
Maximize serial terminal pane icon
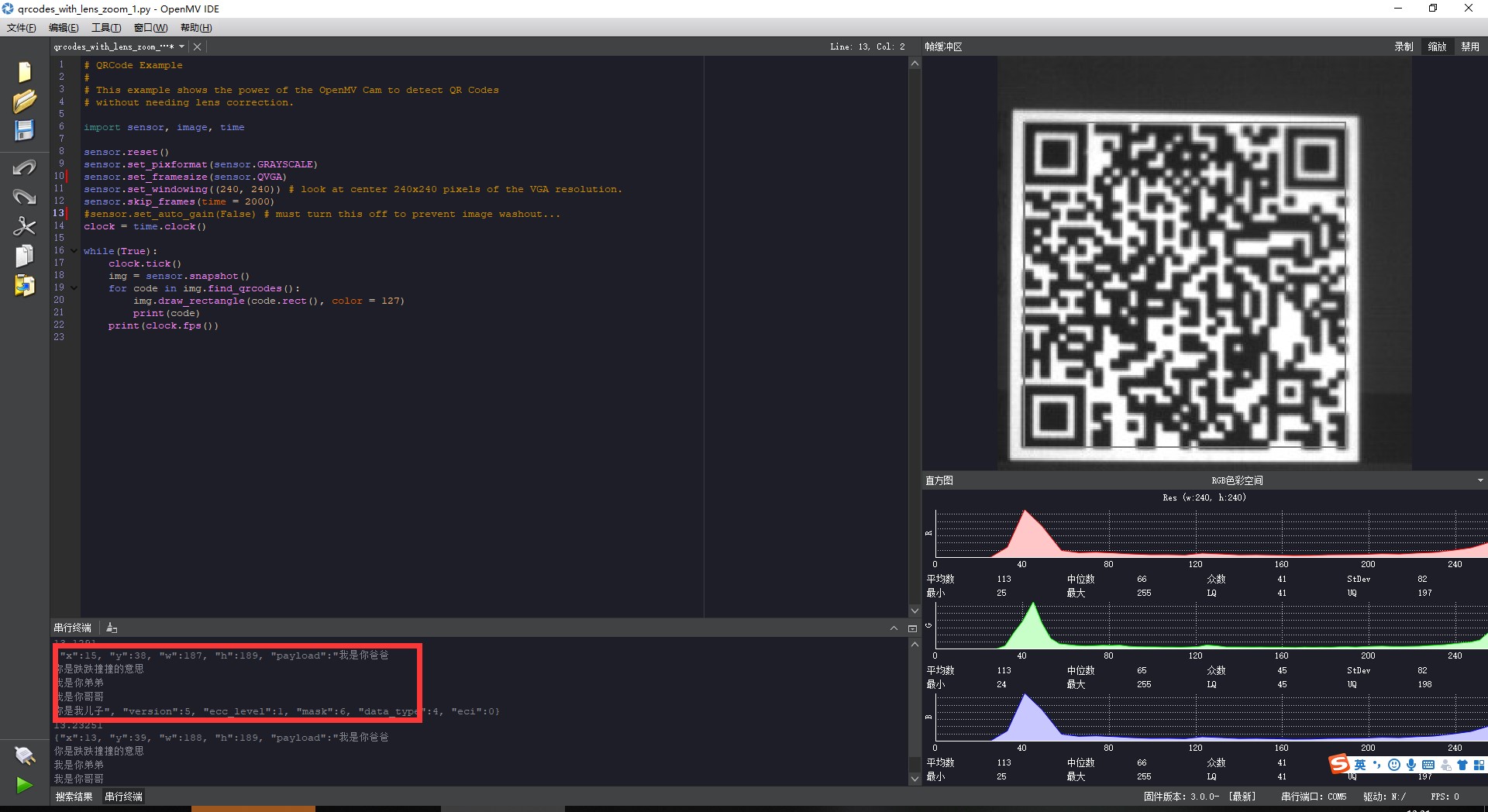coord(912,628)
